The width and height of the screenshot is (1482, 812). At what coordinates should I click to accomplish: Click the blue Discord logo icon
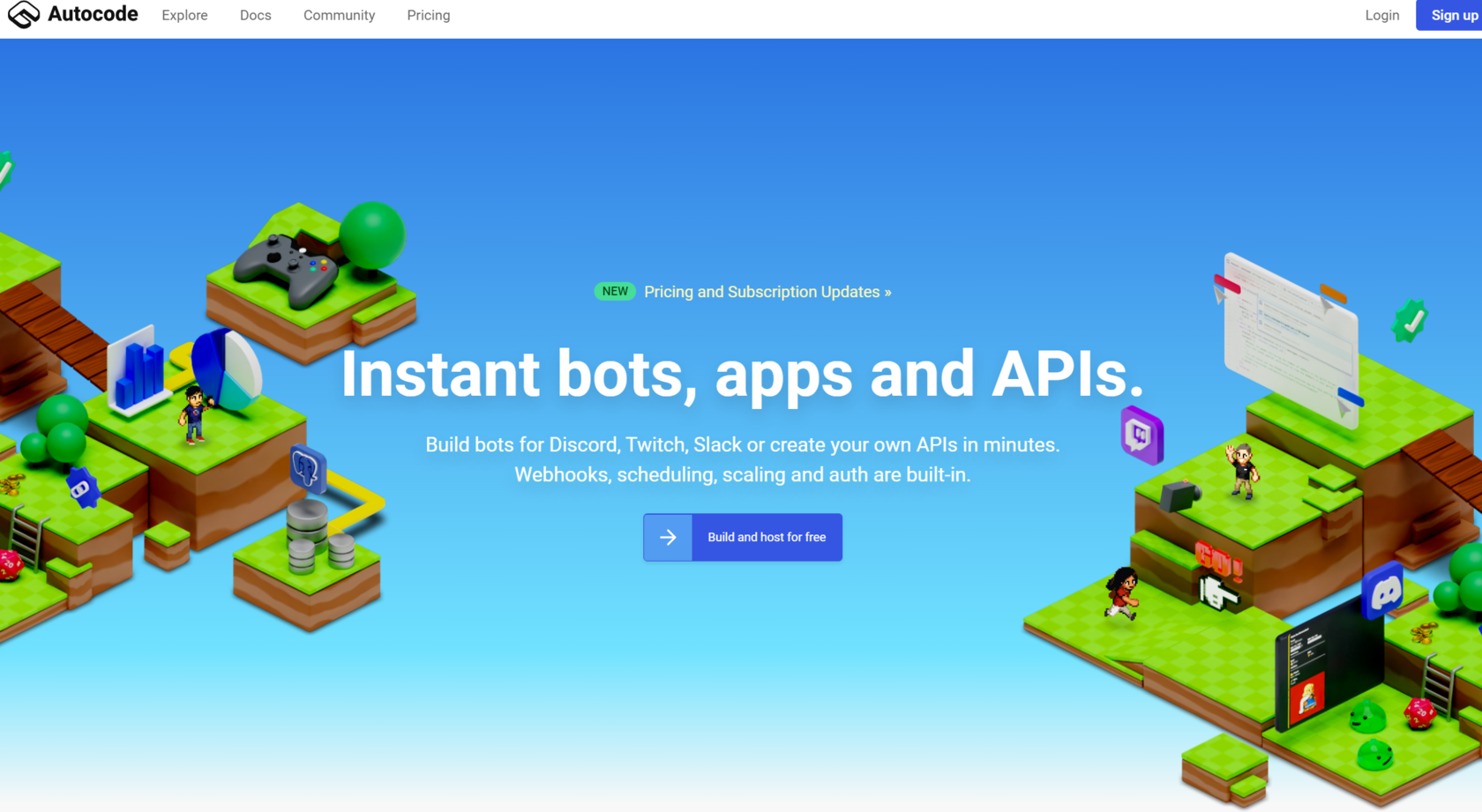1383,591
